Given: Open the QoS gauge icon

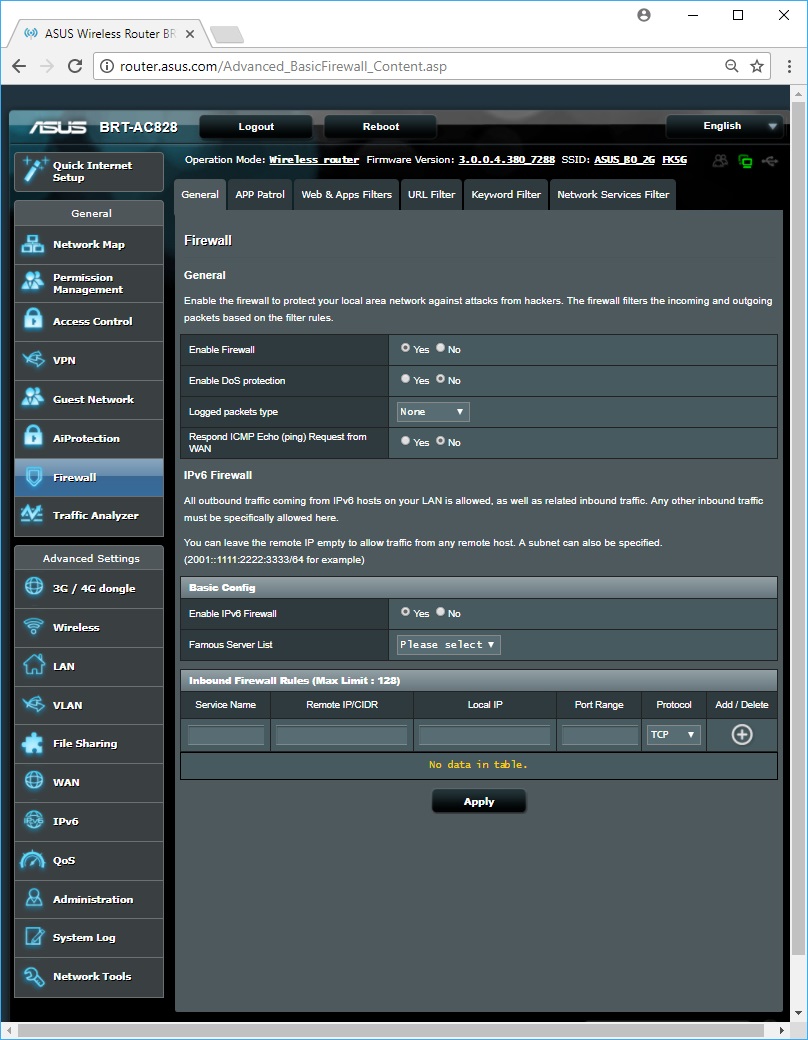Looking at the screenshot, I should point(34,860).
